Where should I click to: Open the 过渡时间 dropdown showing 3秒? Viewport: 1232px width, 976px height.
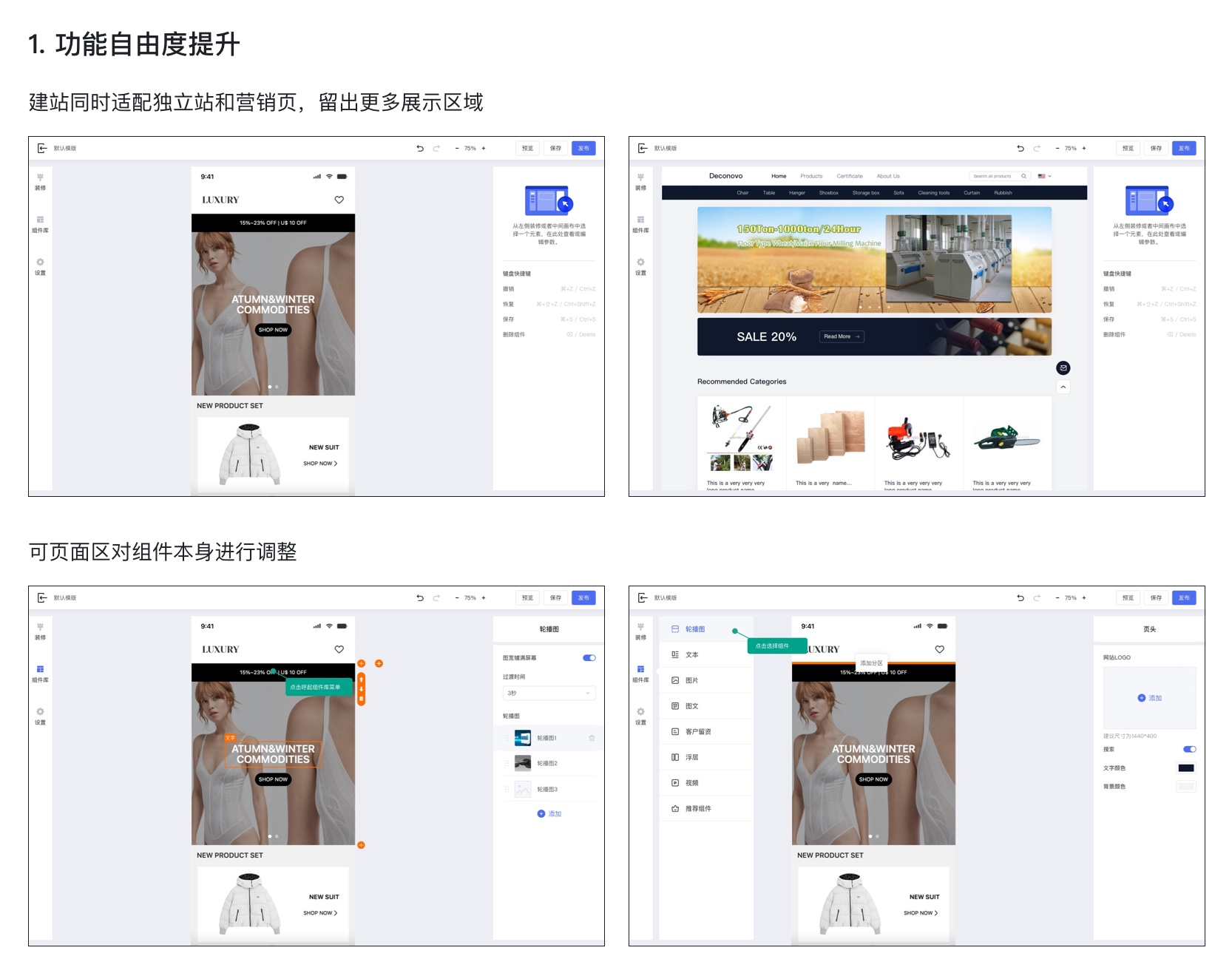click(x=549, y=694)
